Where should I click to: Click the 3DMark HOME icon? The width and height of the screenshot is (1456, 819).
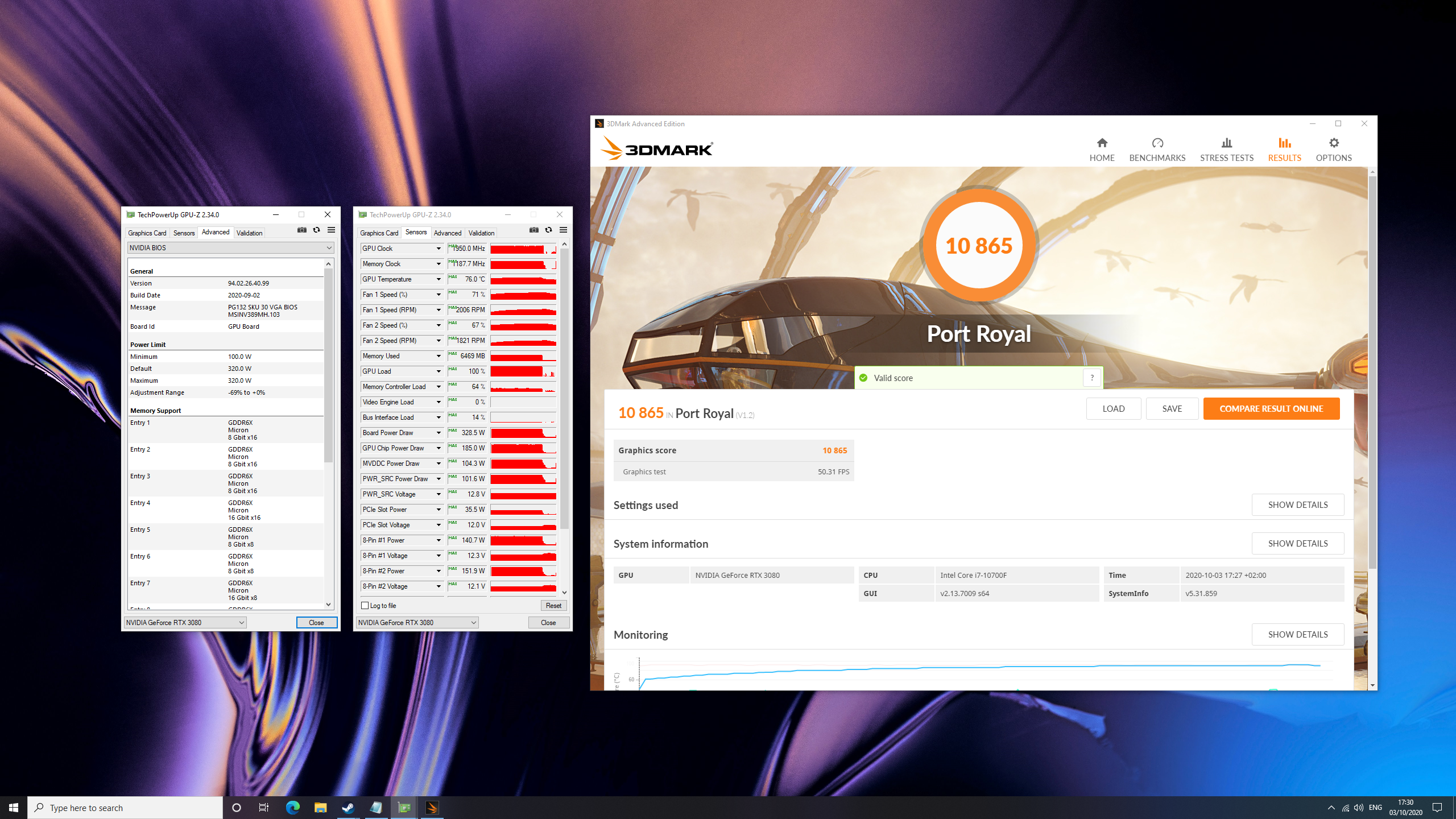pyautogui.click(x=1102, y=150)
